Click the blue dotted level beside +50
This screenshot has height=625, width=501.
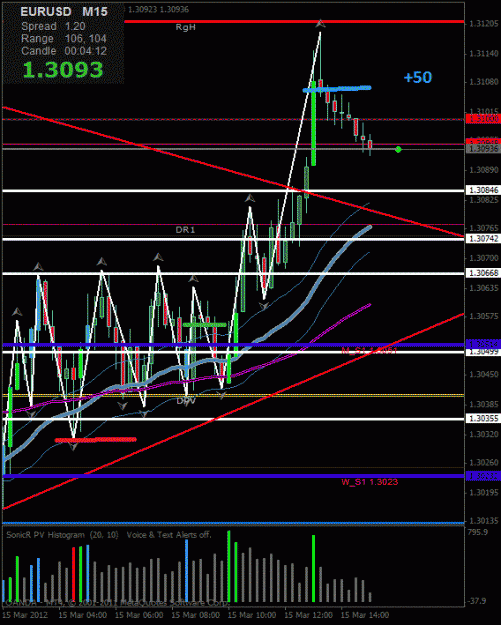337,89
